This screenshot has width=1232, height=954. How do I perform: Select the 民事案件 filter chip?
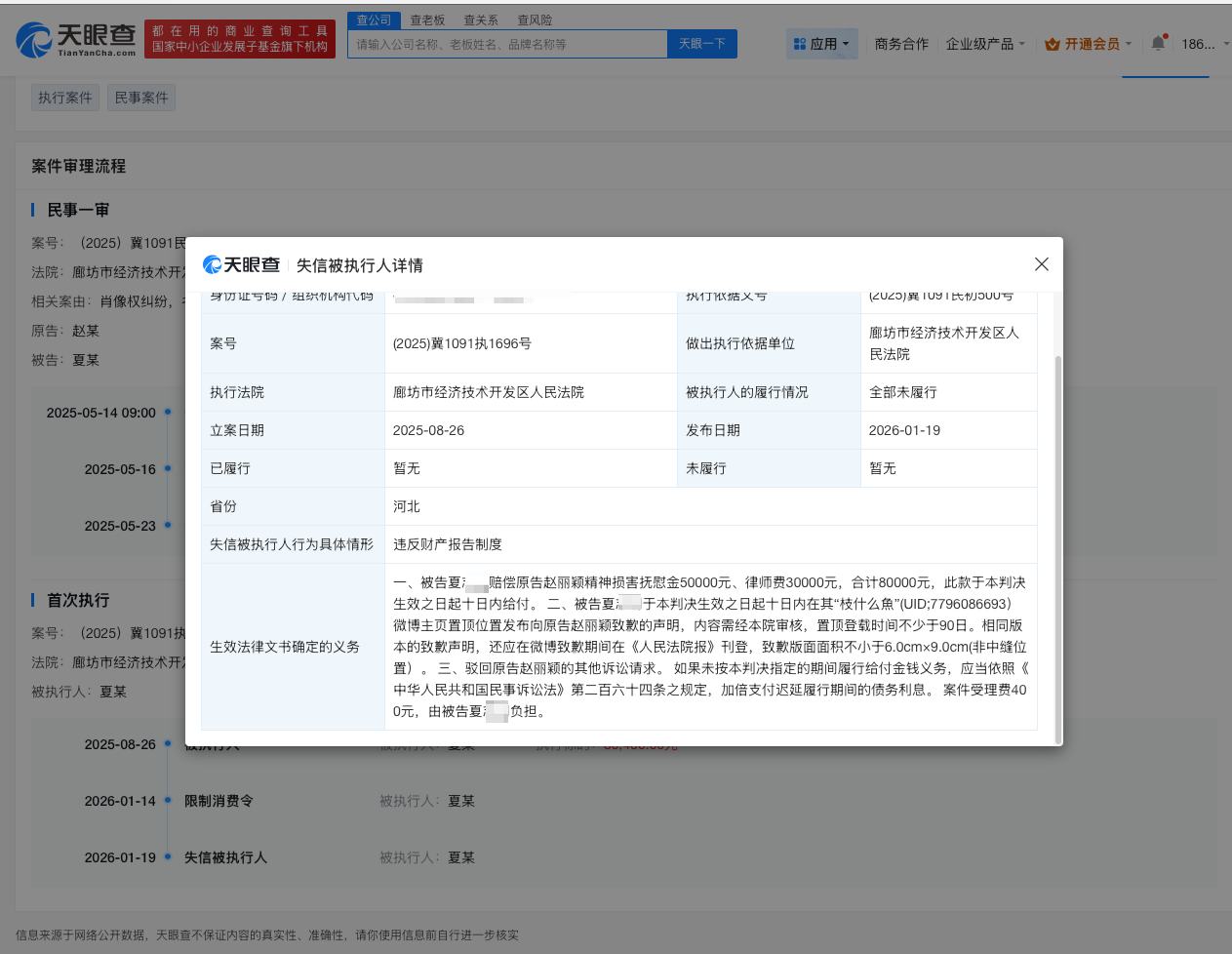click(x=140, y=97)
